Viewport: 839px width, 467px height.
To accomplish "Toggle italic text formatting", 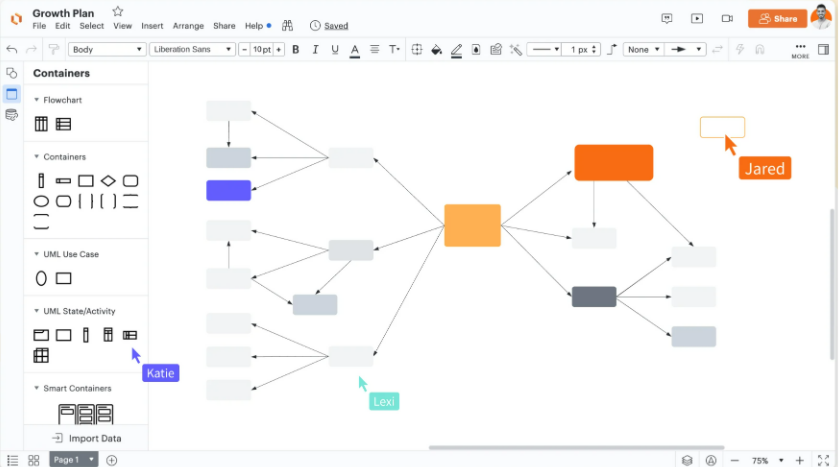I will (315, 50).
